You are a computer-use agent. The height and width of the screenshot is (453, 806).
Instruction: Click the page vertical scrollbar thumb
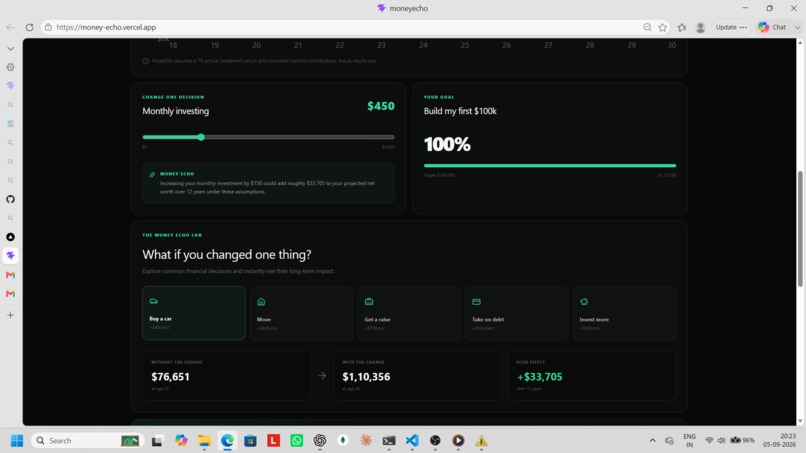(800, 229)
